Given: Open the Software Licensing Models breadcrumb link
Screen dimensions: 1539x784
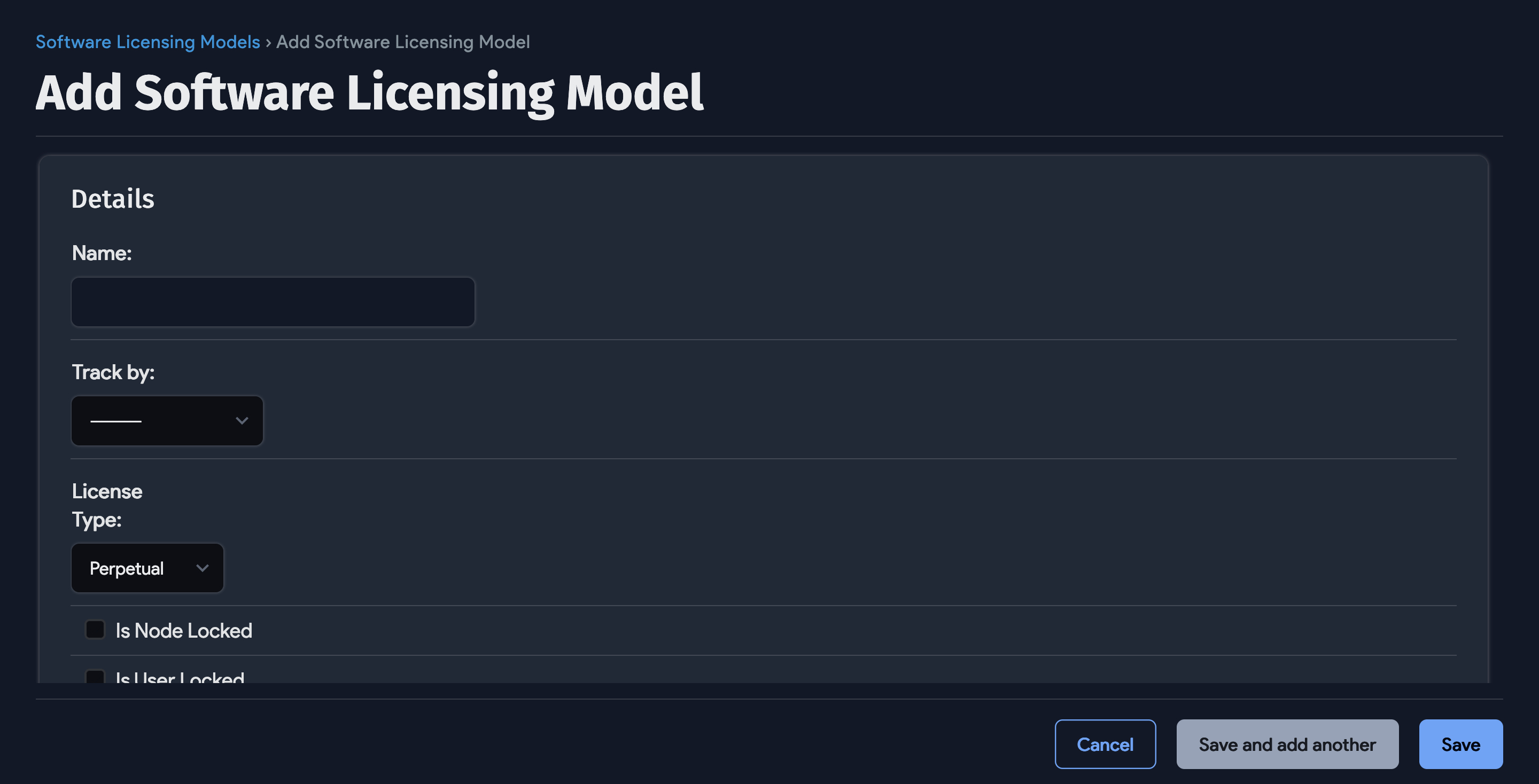Looking at the screenshot, I should [147, 42].
